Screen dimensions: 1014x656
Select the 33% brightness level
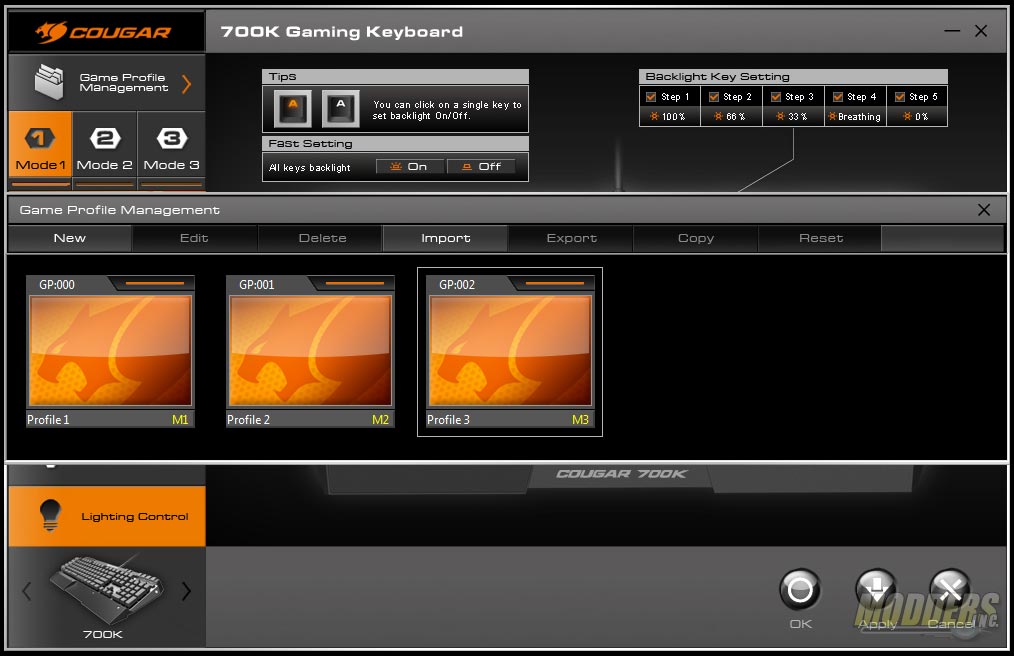coord(793,116)
